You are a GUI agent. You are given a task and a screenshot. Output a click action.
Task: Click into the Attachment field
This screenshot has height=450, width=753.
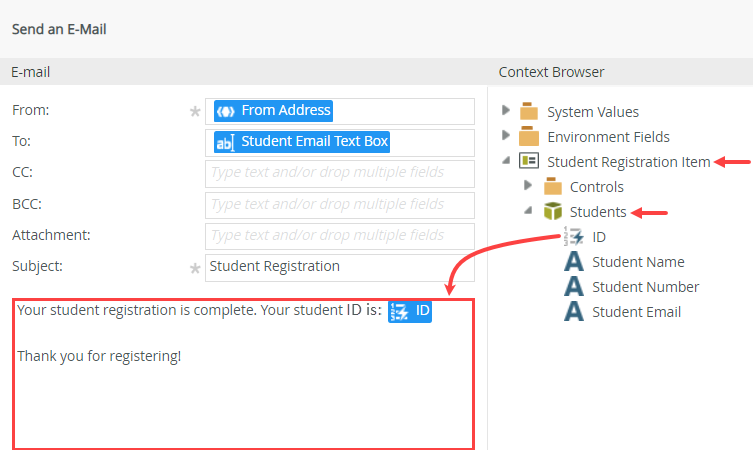pyautogui.click(x=340, y=236)
